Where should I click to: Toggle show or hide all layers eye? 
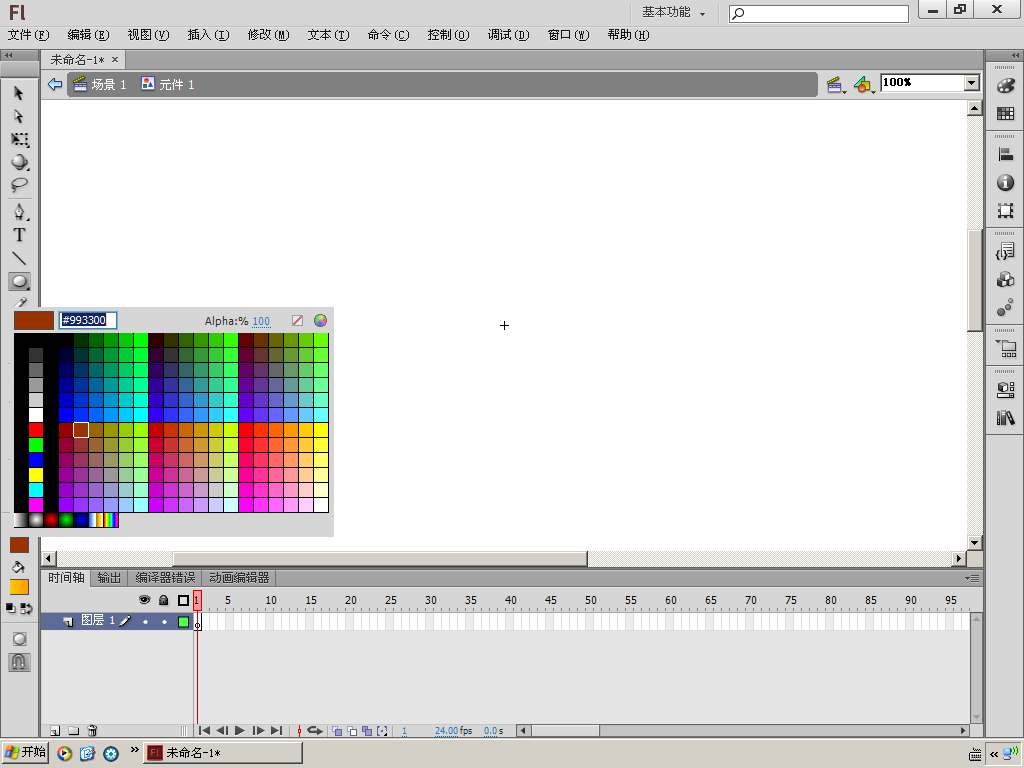pos(144,600)
